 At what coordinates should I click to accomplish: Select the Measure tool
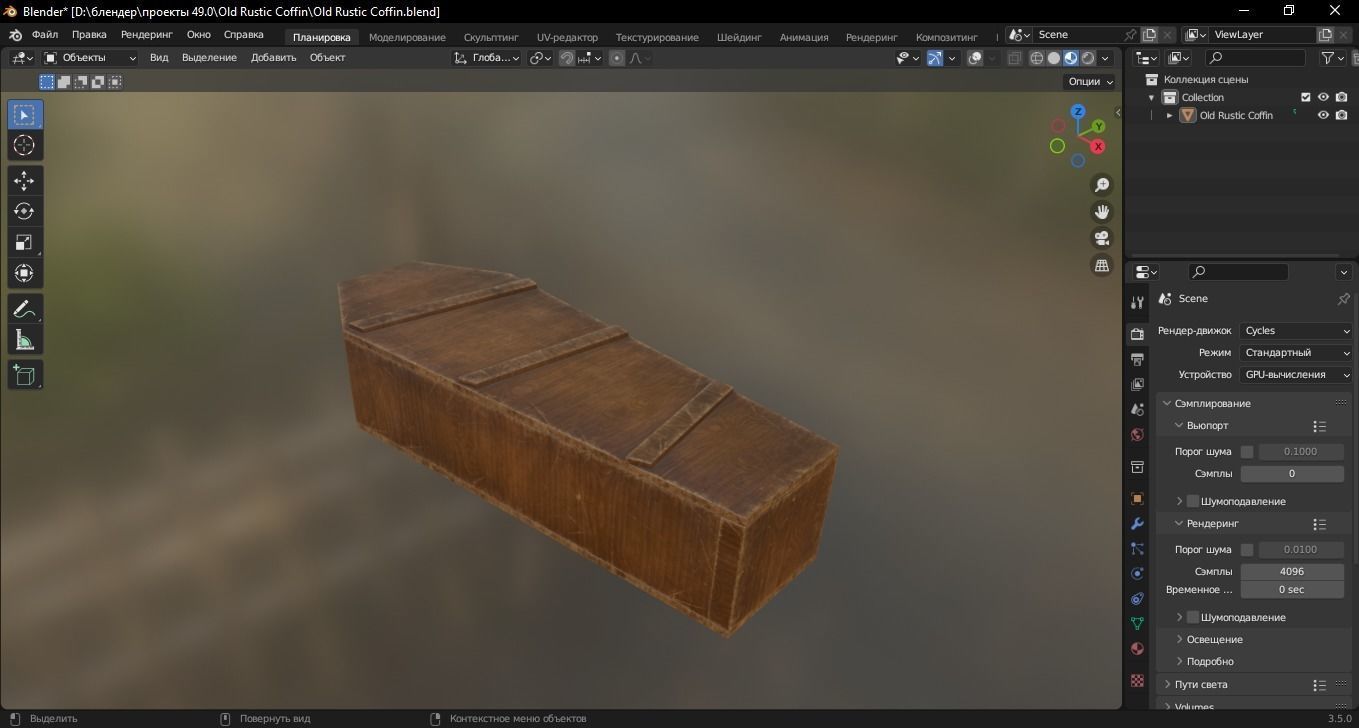click(x=25, y=340)
